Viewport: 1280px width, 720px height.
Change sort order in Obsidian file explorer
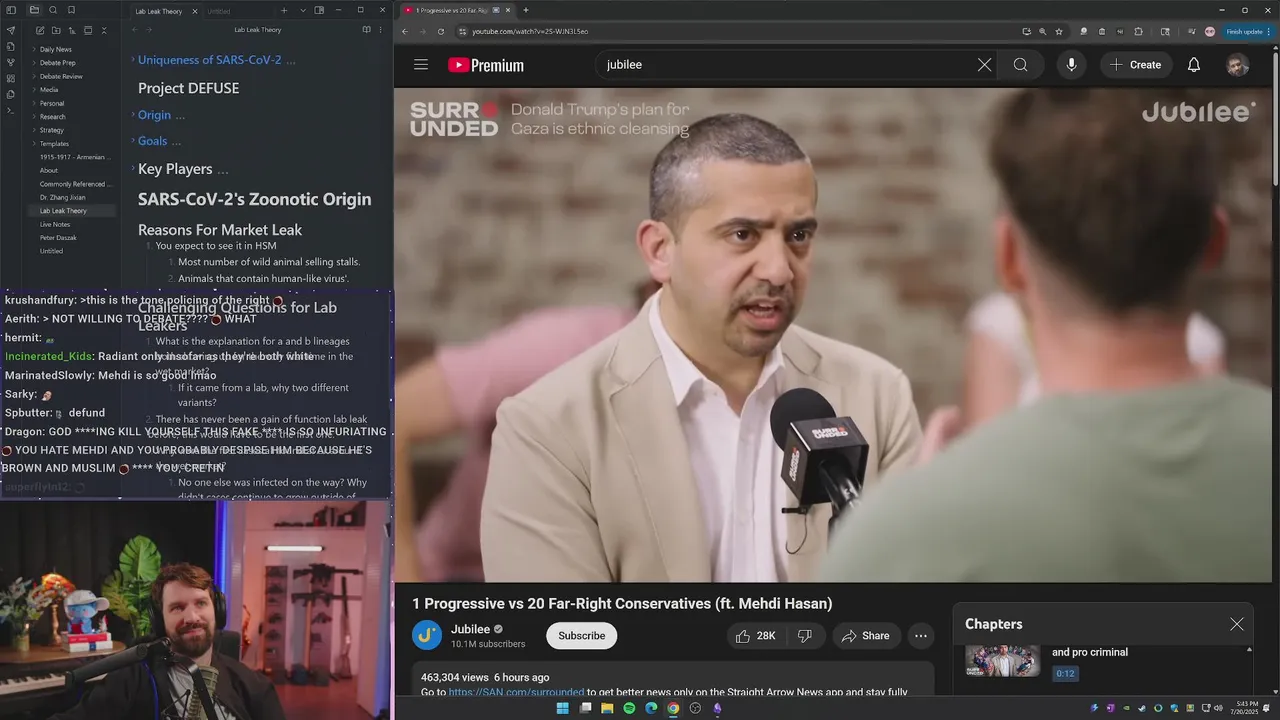tap(72, 30)
